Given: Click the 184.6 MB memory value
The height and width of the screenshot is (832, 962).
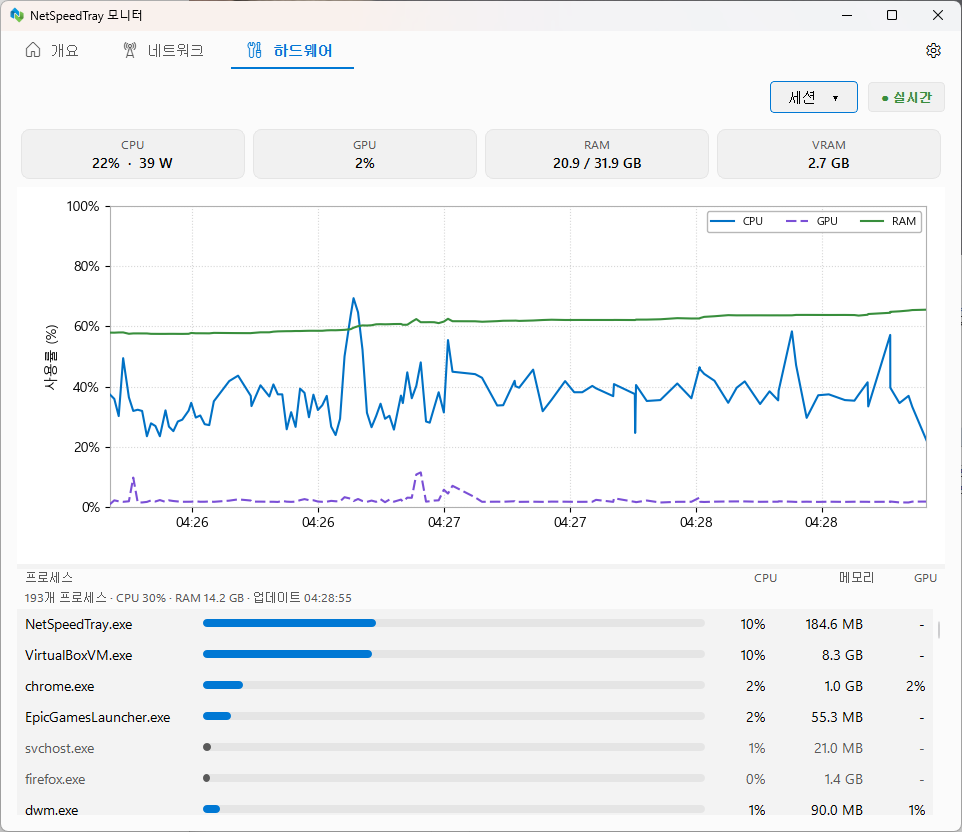Looking at the screenshot, I should (x=834, y=624).
